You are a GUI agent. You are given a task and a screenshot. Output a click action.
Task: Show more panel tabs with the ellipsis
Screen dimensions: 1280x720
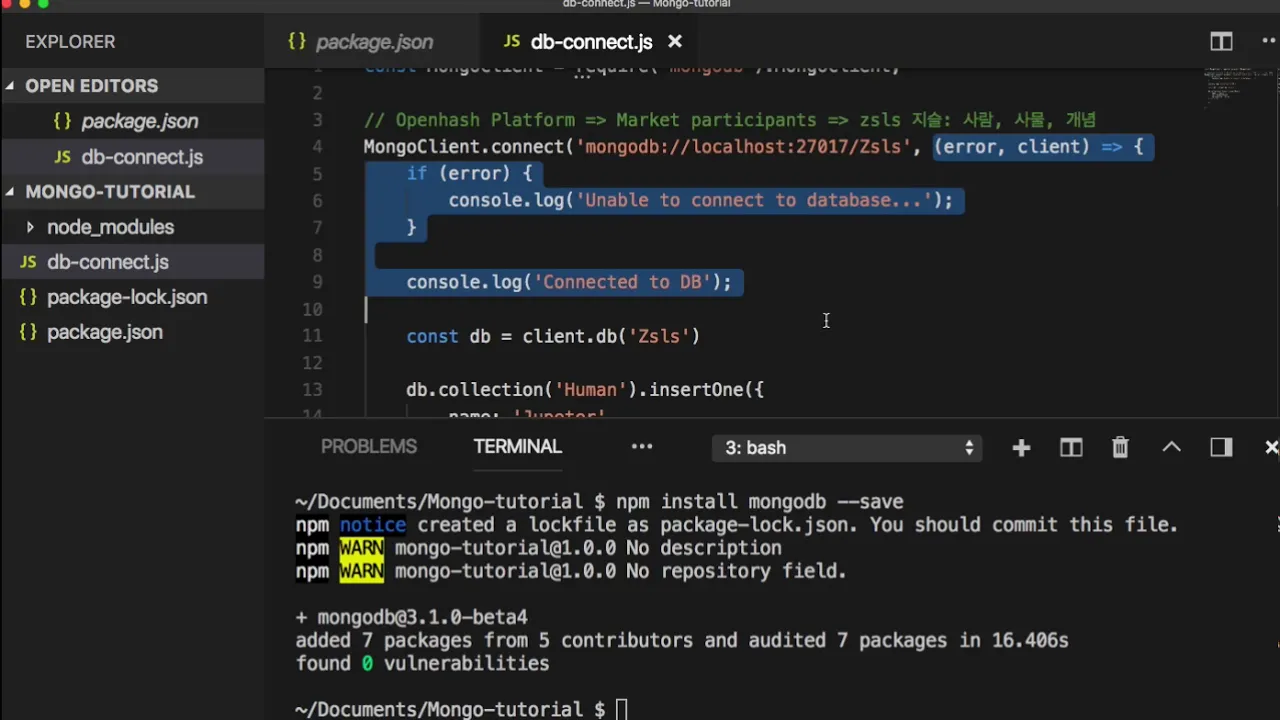[642, 447]
